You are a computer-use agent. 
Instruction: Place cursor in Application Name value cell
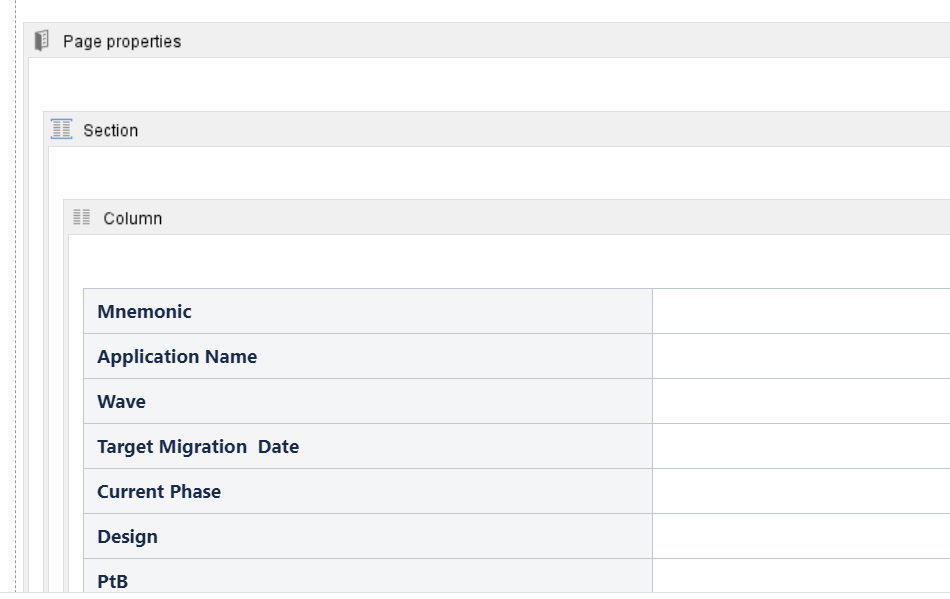pos(801,356)
